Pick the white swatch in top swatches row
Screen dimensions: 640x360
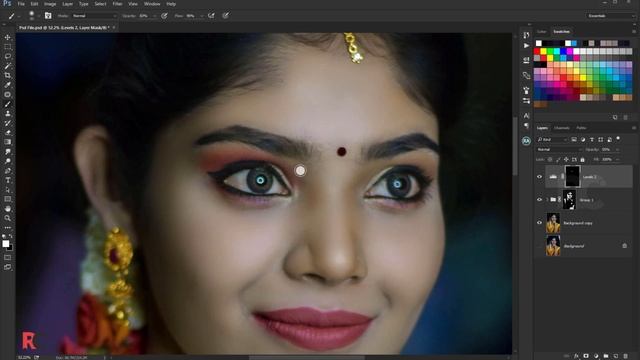[539, 43]
